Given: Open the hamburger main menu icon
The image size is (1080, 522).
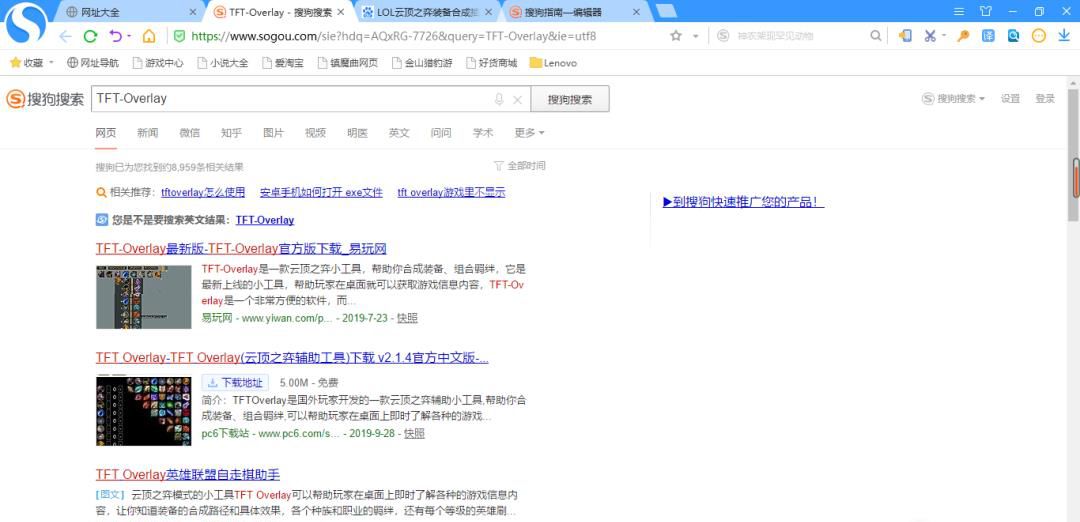Looking at the screenshot, I should click(x=959, y=12).
